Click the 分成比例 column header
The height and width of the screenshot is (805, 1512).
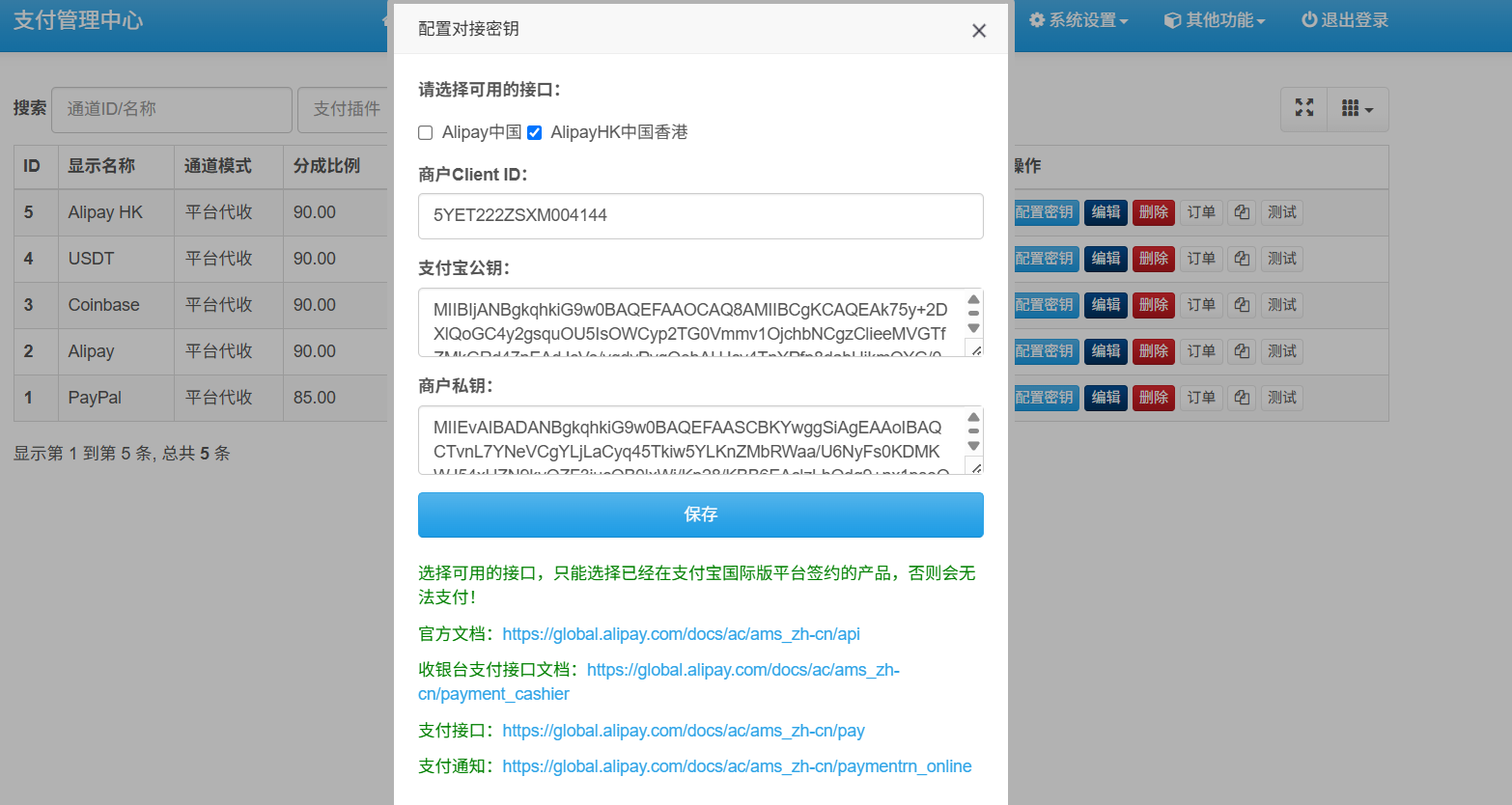click(335, 166)
